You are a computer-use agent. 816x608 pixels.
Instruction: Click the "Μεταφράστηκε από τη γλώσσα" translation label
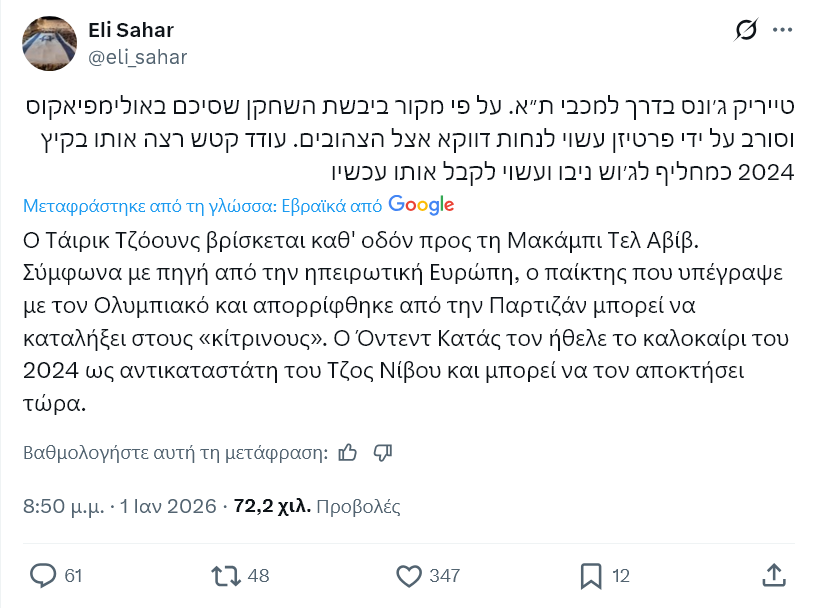pos(201,205)
